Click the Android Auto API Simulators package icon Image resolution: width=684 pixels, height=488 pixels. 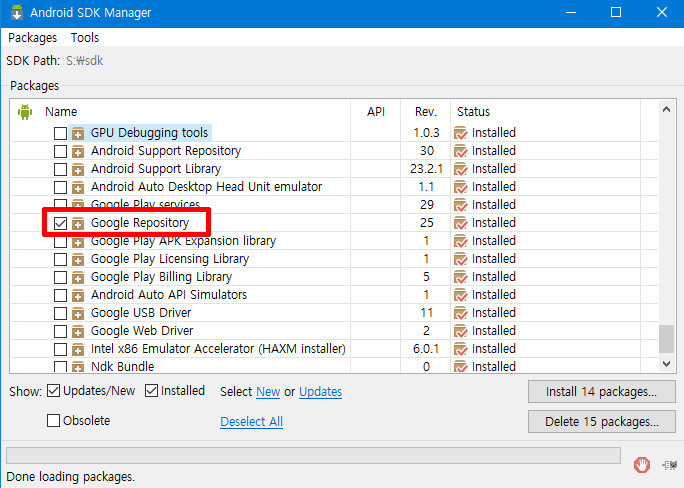[78, 296]
